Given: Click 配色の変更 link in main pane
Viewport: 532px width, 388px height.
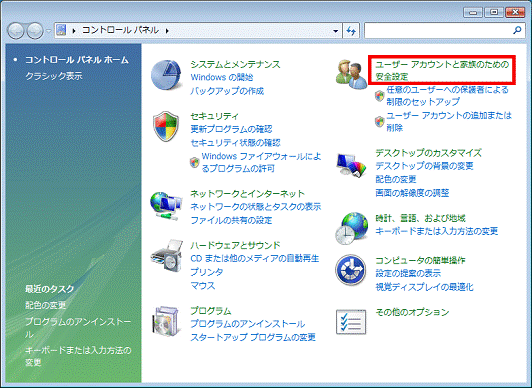Looking at the screenshot, I should pyautogui.click(x=396, y=179).
